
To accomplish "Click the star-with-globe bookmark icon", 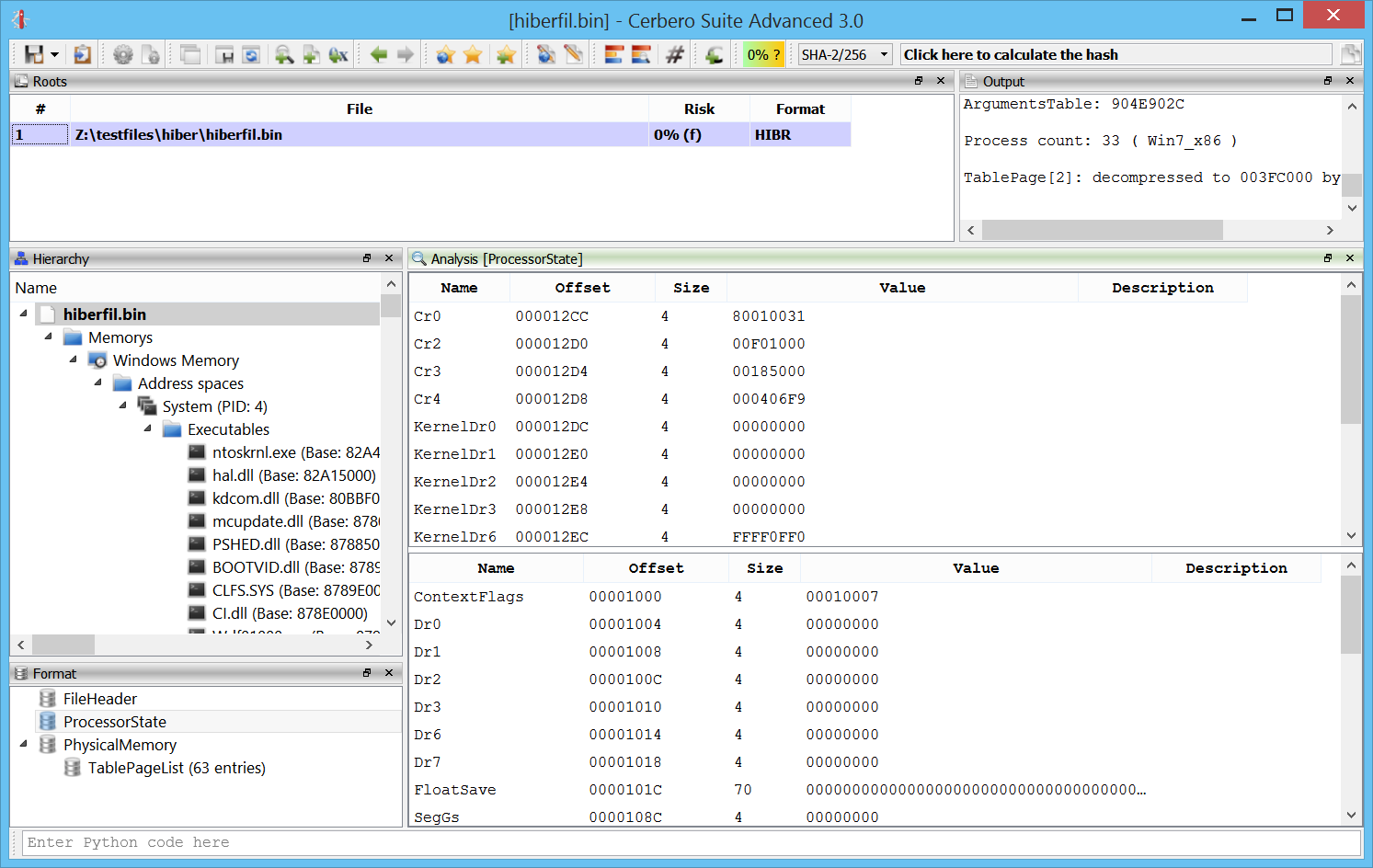I will tap(446, 55).
